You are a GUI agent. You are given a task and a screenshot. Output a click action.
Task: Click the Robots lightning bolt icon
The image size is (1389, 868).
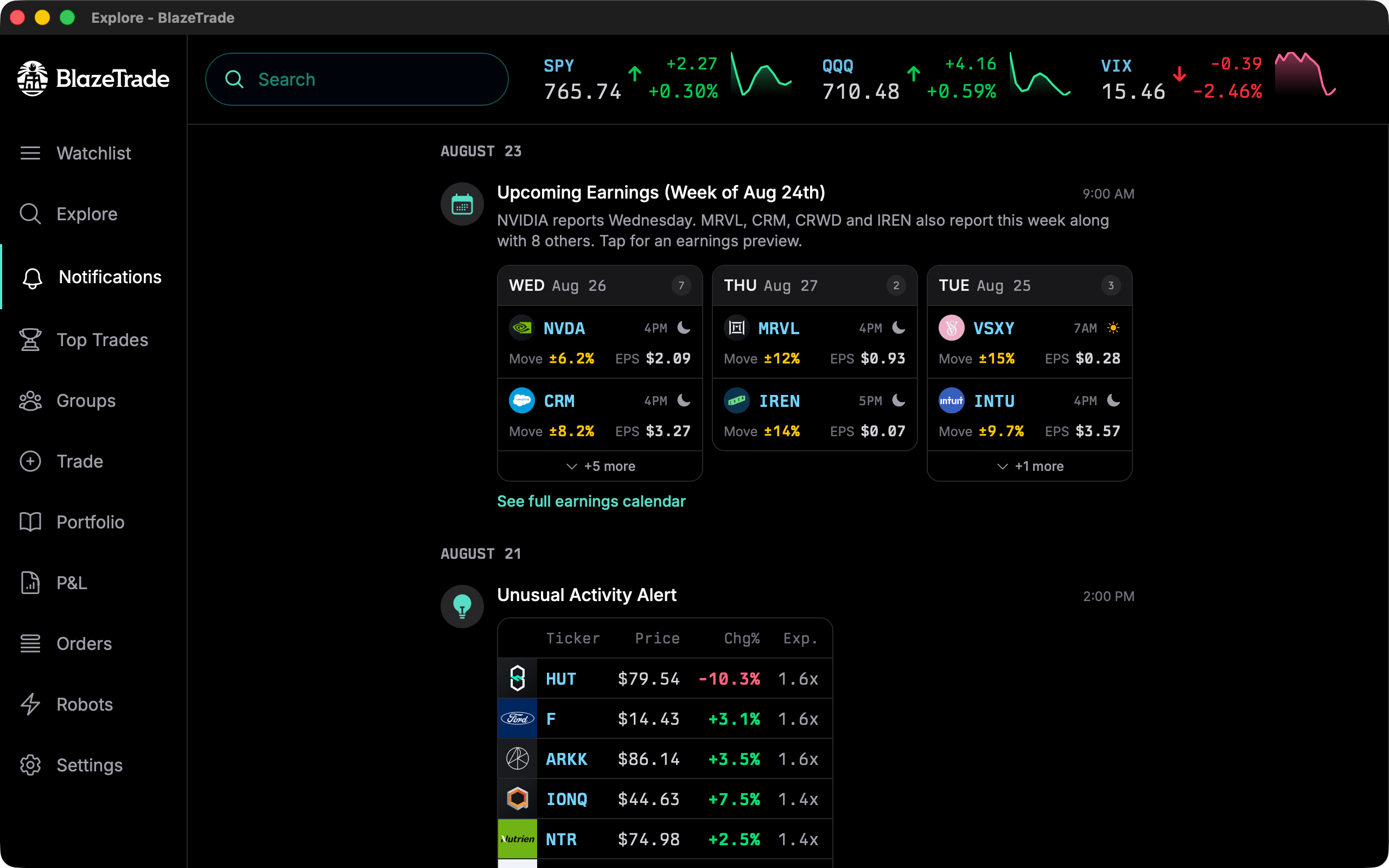[30, 704]
